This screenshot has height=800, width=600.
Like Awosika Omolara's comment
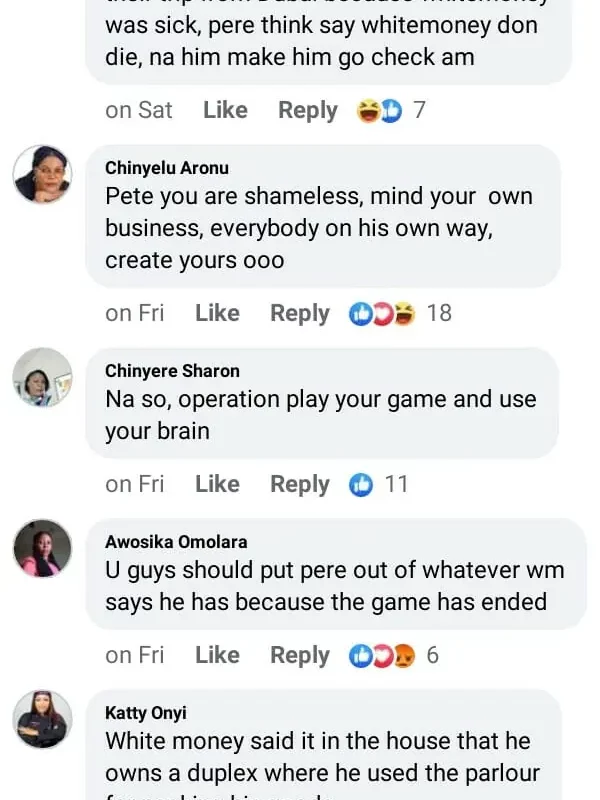coord(217,656)
